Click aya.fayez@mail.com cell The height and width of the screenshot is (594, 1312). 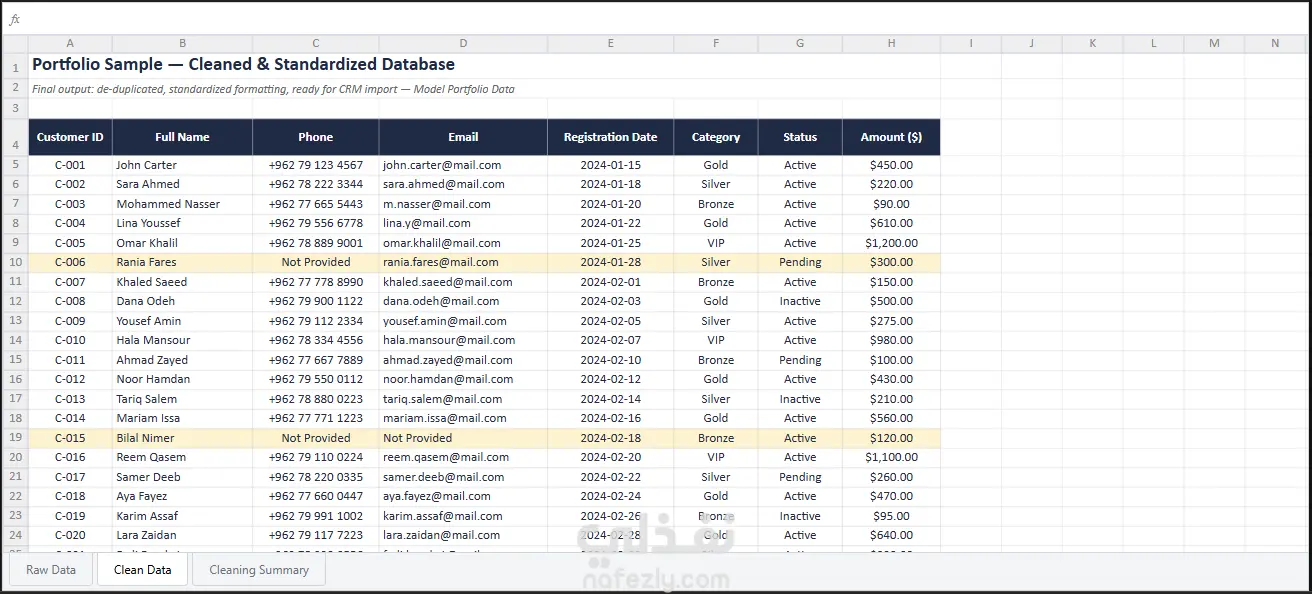(x=463, y=496)
